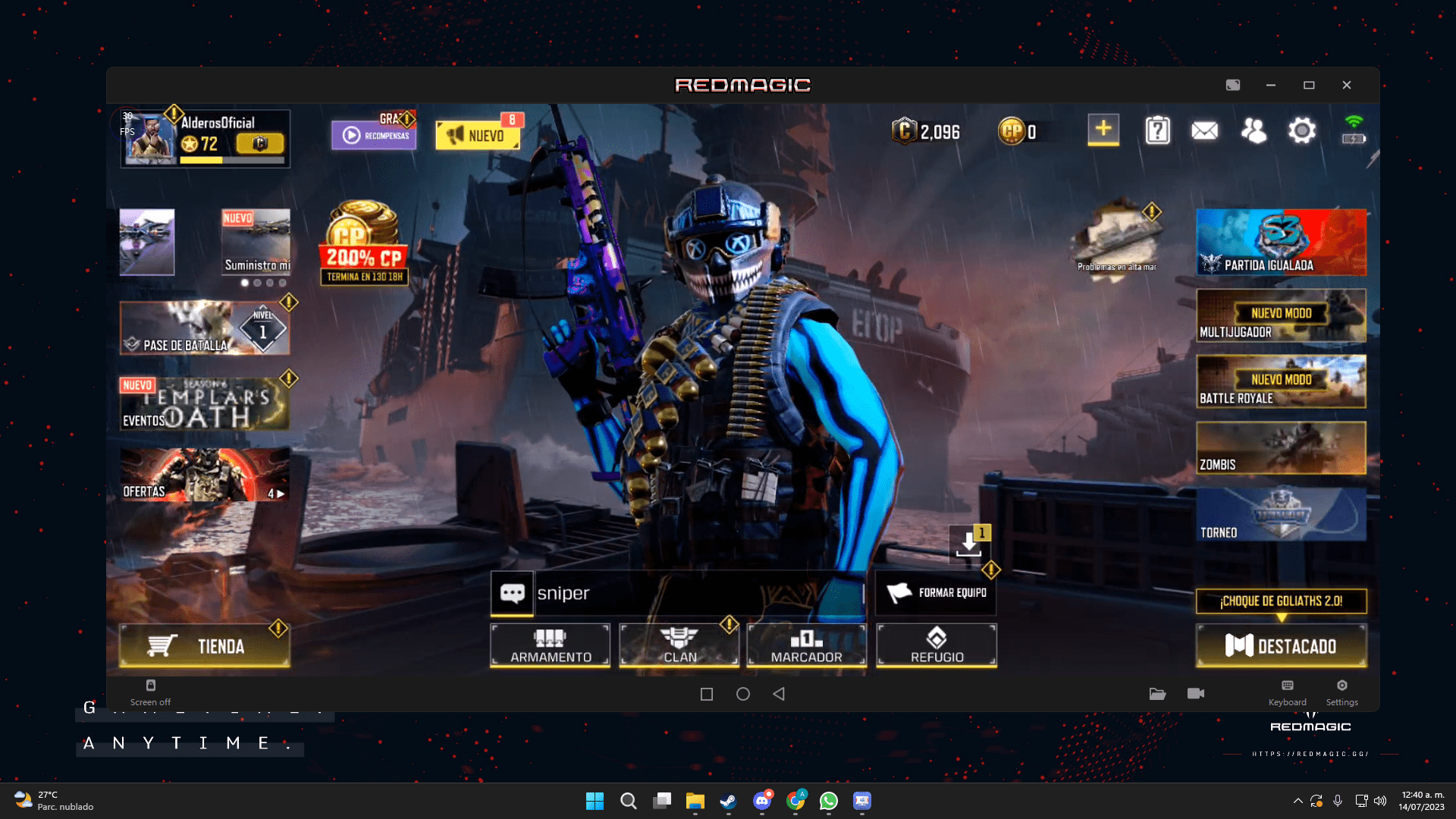Screen dimensions: 1456x819
Task: Click the REDMAGIC camera record icon
Action: (1196, 694)
